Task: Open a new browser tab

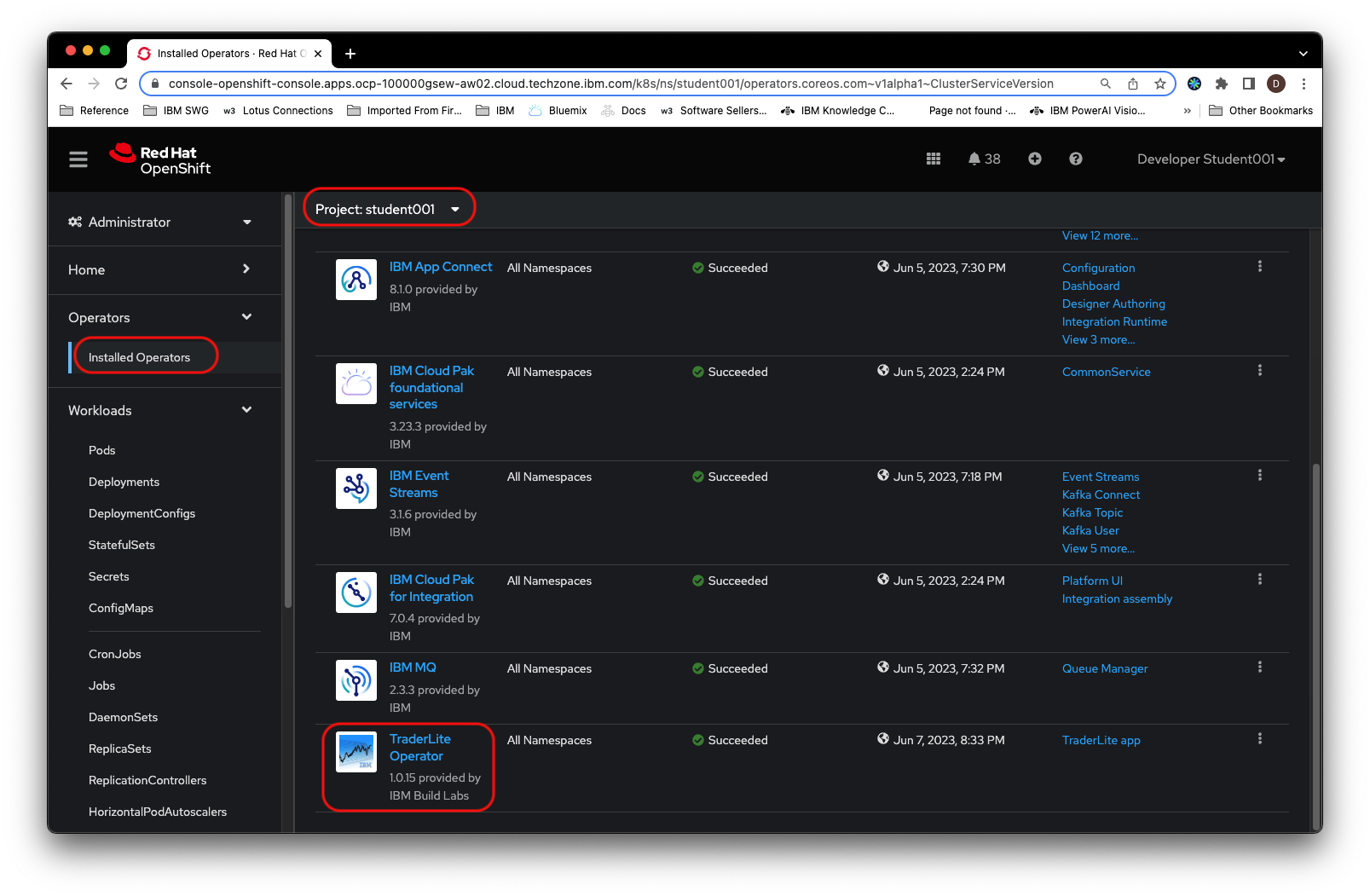Action: tap(350, 54)
